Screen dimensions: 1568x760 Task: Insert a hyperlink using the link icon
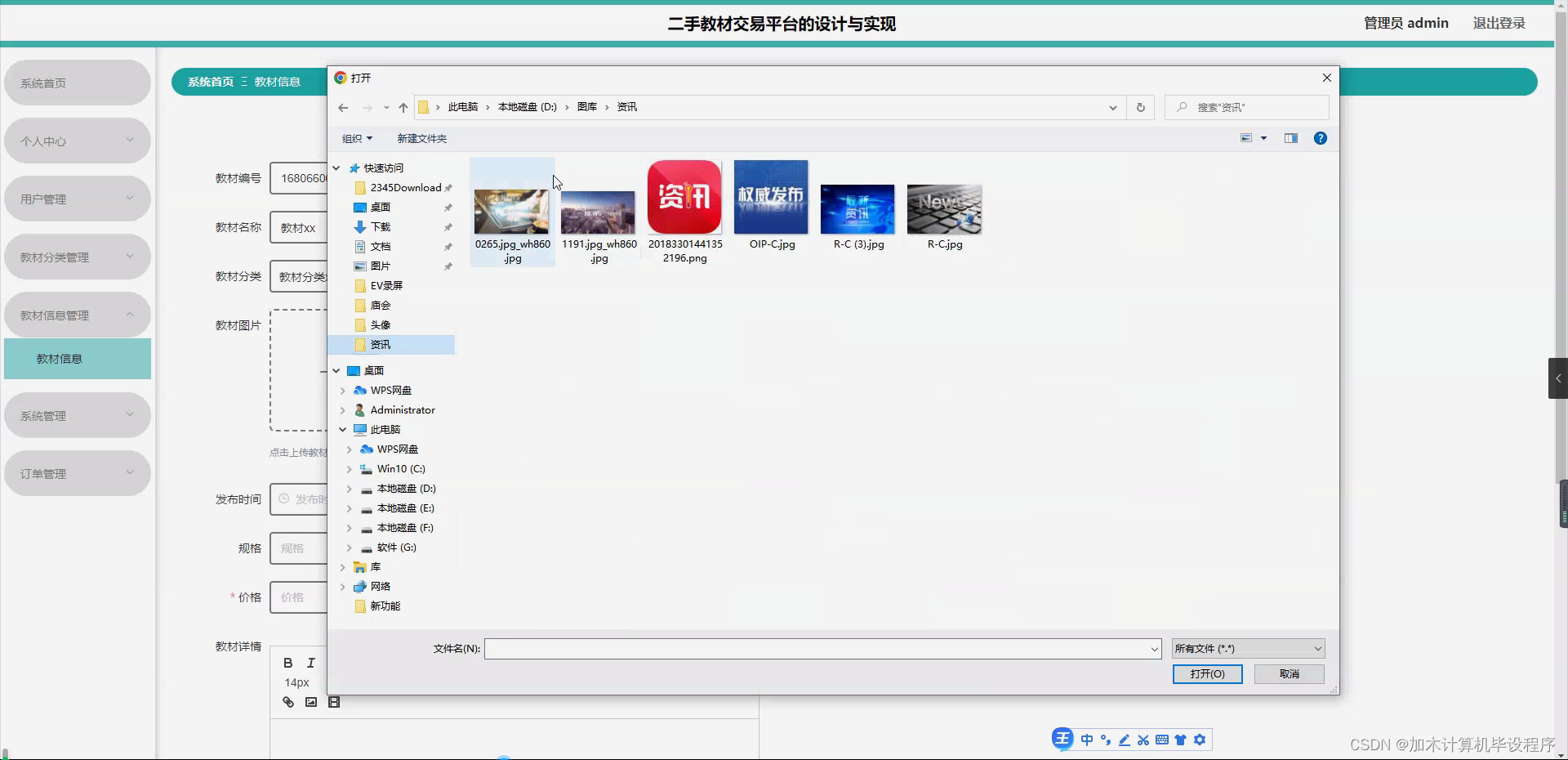point(287,701)
